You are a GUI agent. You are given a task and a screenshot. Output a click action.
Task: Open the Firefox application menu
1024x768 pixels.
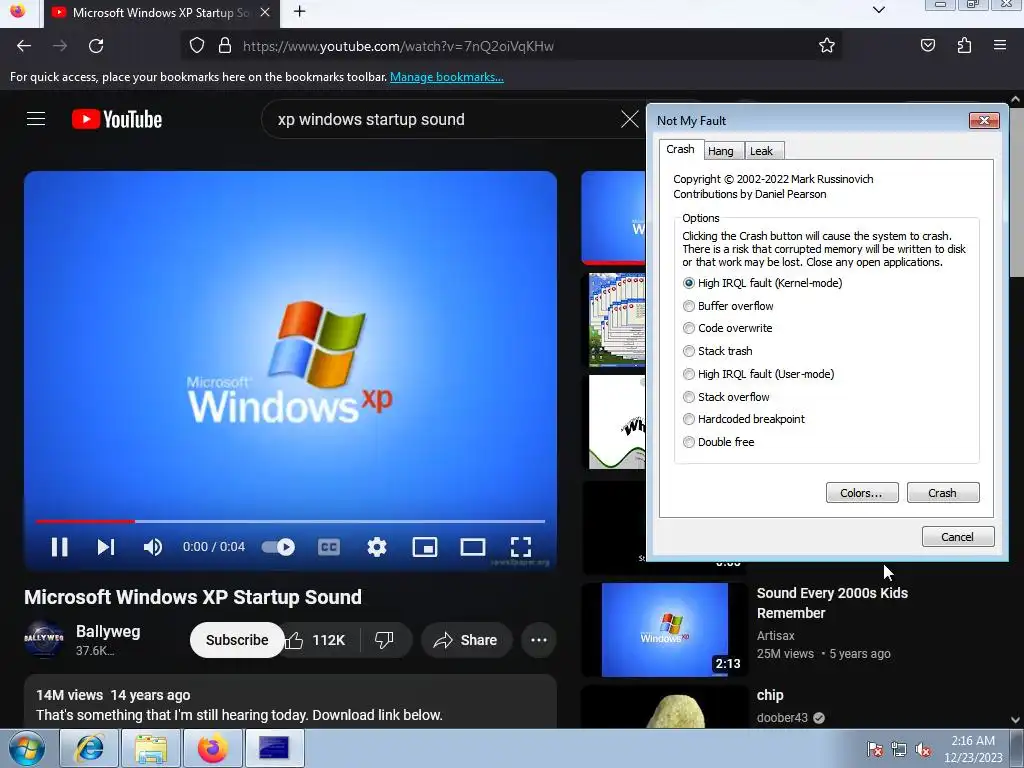coord(1000,46)
